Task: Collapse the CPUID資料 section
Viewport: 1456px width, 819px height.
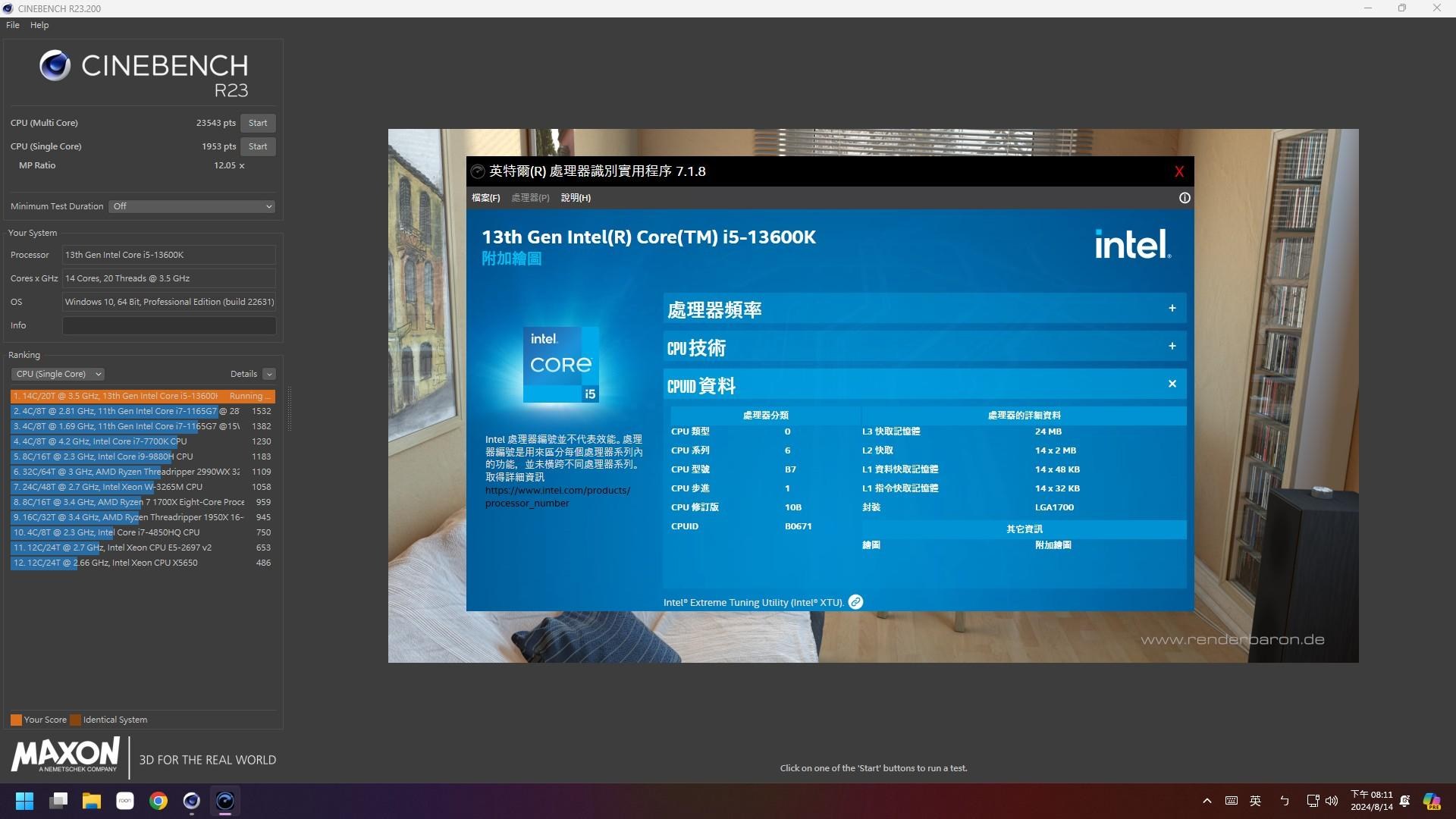Action: point(1172,384)
